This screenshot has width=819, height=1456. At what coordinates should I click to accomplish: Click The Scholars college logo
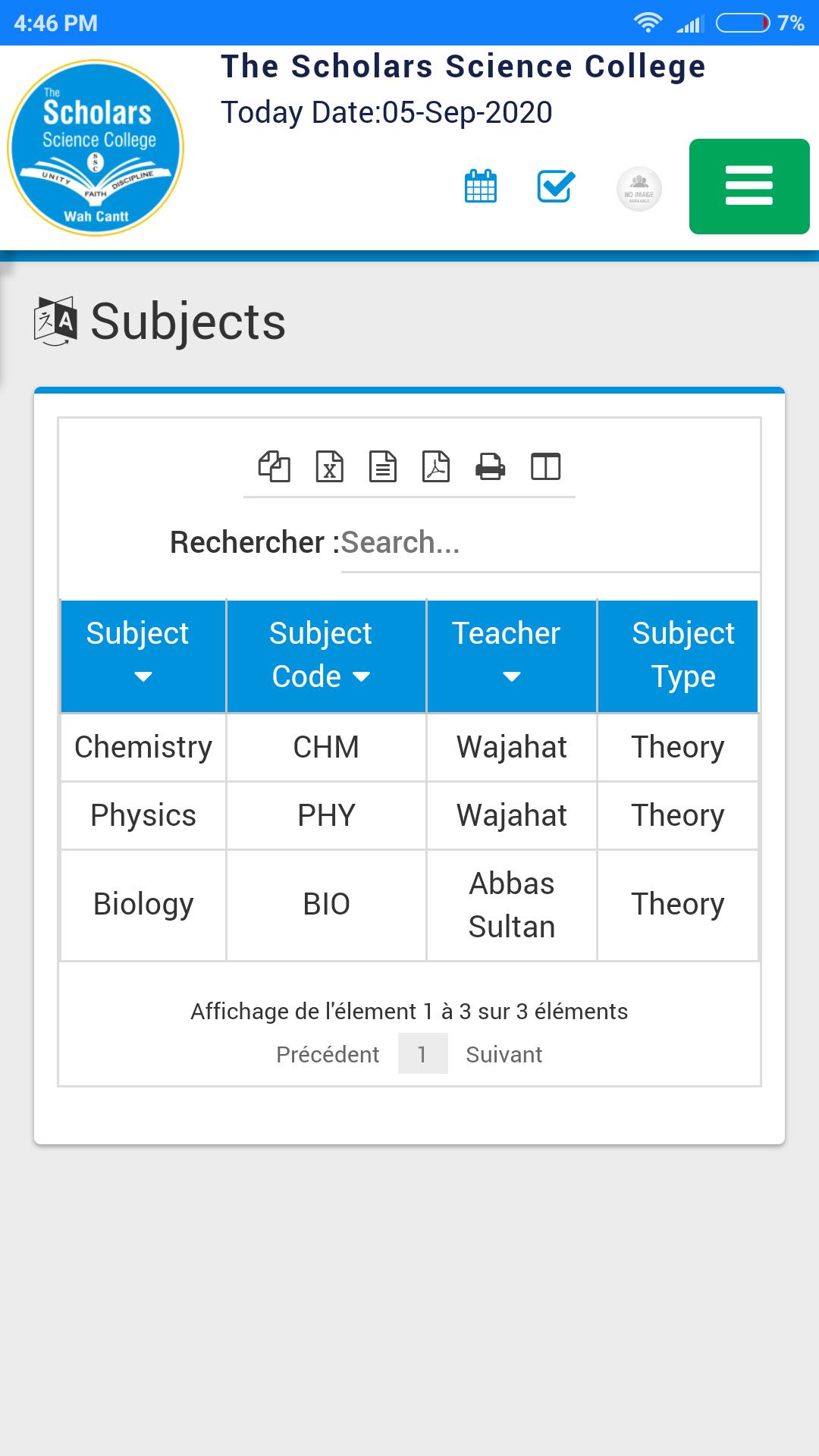(96, 148)
